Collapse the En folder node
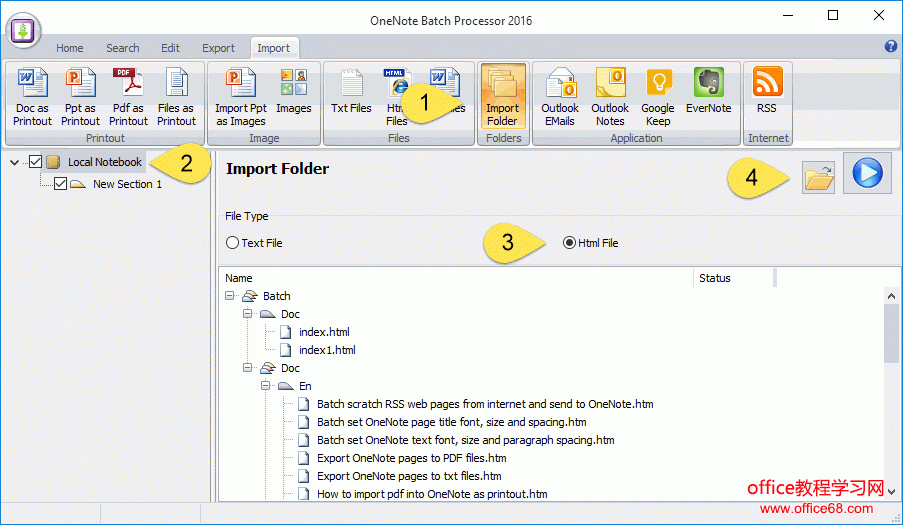The image size is (903, 525). (266, 386)
